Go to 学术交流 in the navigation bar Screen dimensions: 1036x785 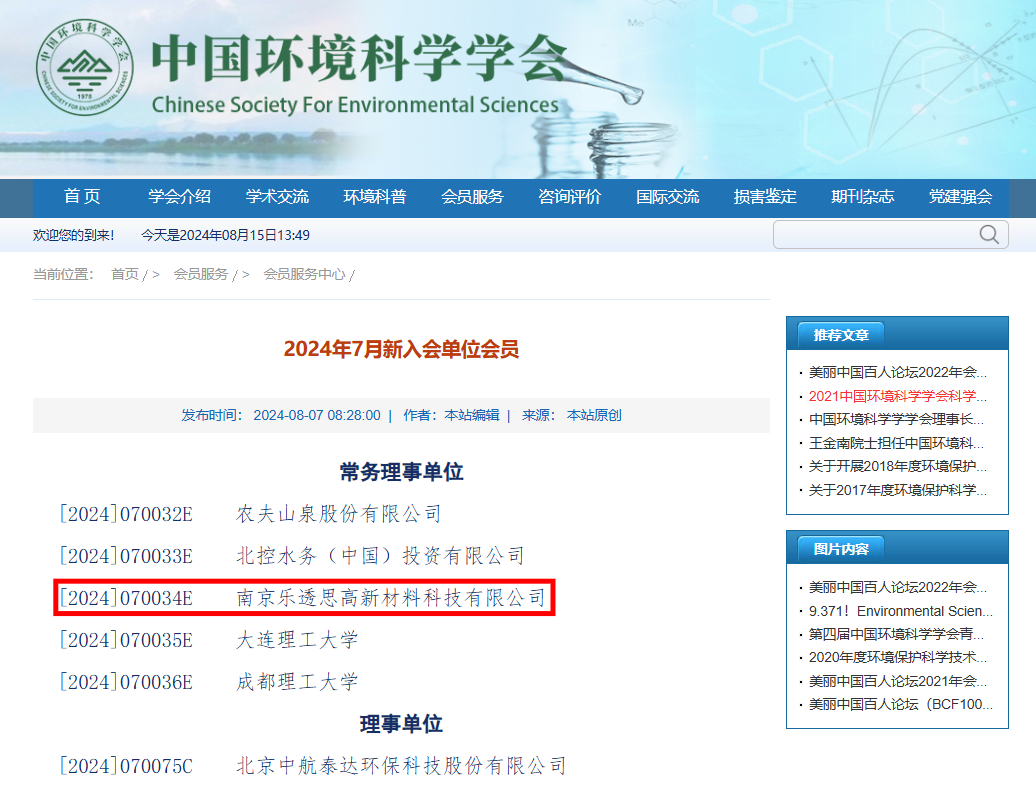tap(277, 196)
